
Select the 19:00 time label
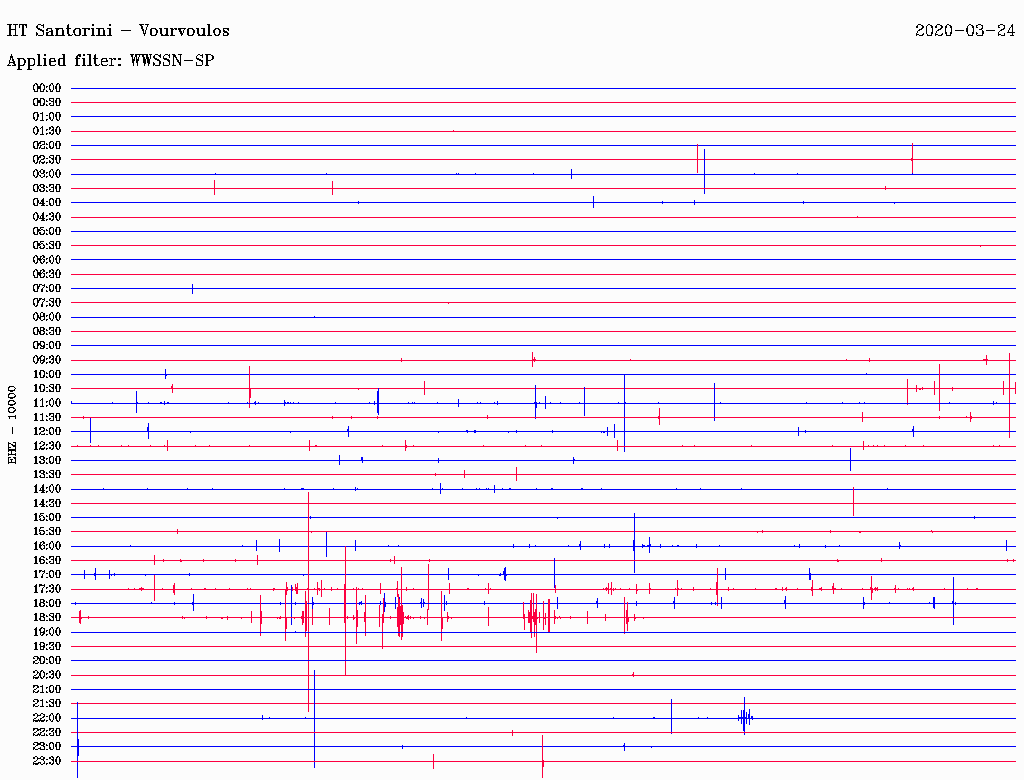pos(47,632)
